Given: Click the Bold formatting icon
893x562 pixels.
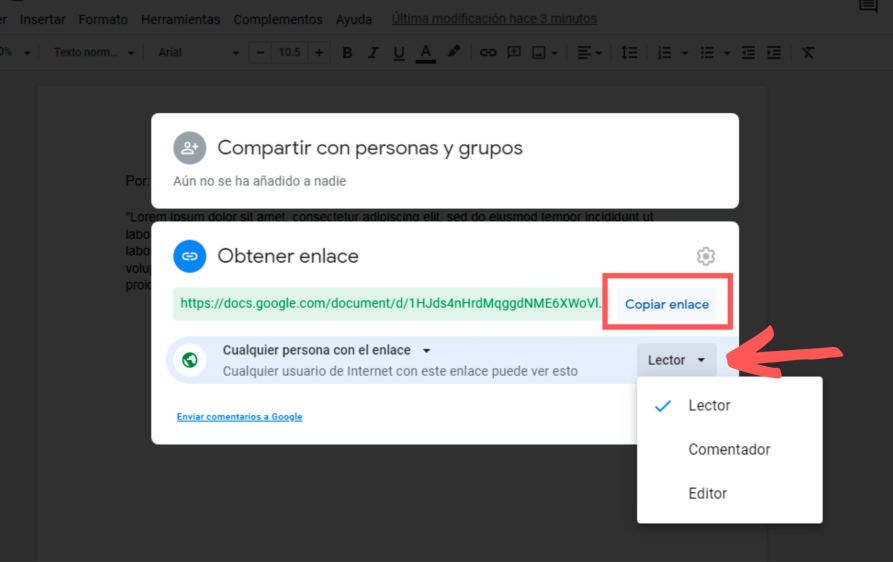Looking at the screenshot, I should 347,53.
